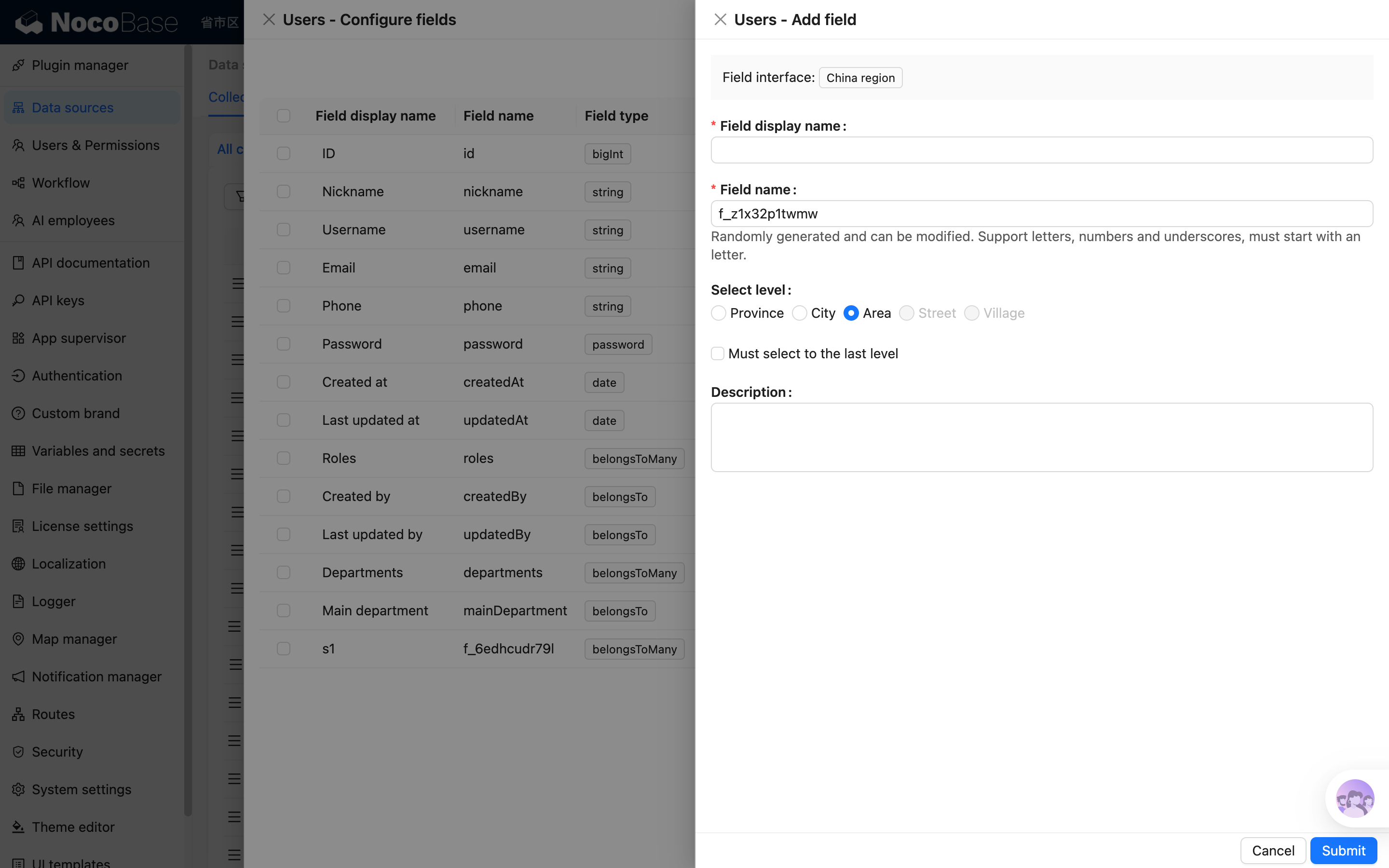
Task: Select the Province level radio button
Action: pyautogui.click(x=719, y=313)
